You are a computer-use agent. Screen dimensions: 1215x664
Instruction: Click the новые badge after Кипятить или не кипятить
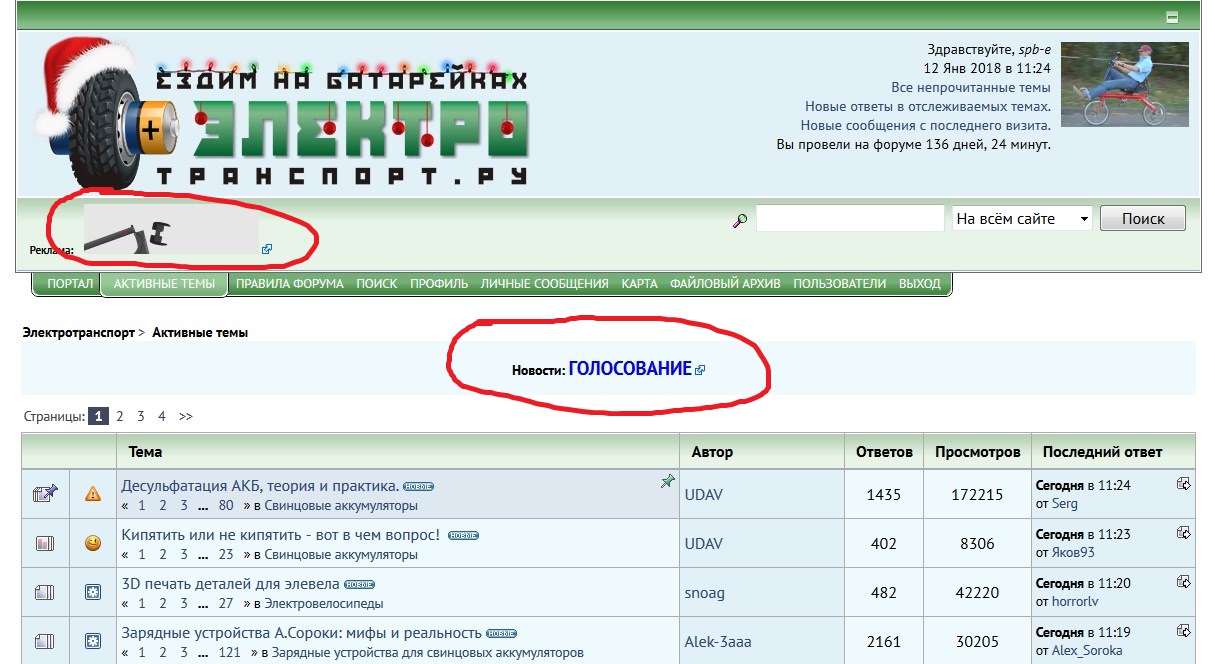(x=463, y=536)
